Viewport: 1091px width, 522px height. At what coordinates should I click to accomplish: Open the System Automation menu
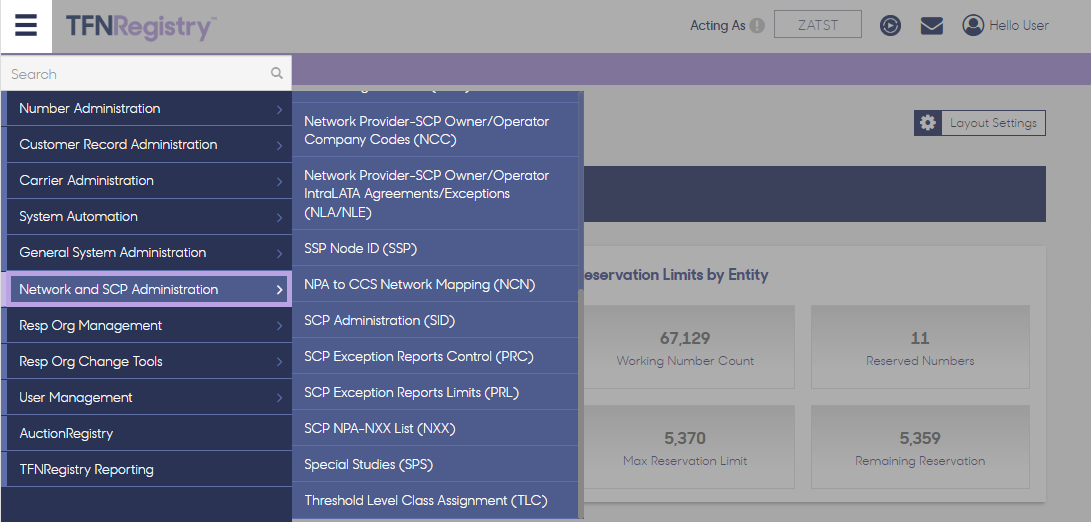tap(149, 216)
